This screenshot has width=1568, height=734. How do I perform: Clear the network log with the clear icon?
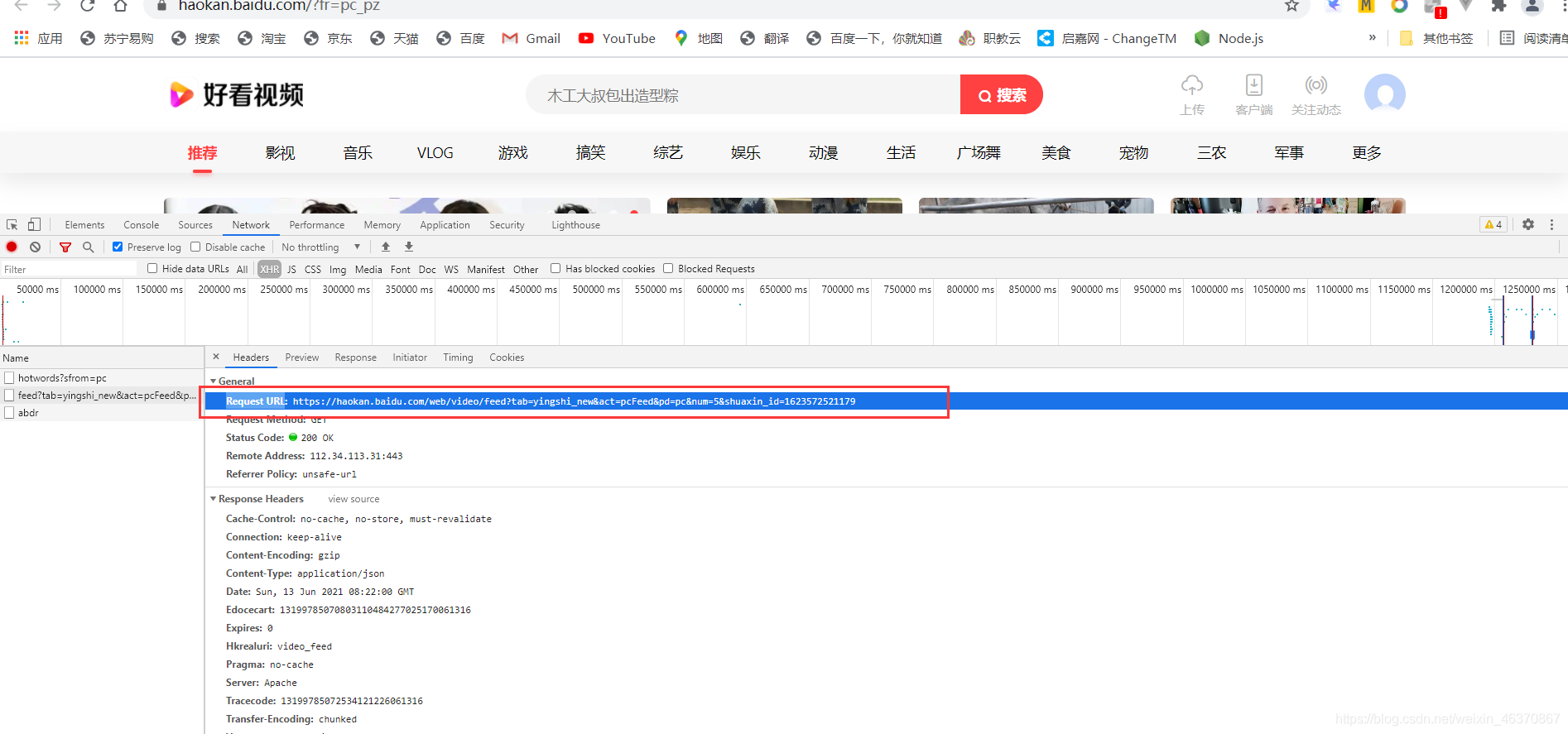tap(35, 247)
